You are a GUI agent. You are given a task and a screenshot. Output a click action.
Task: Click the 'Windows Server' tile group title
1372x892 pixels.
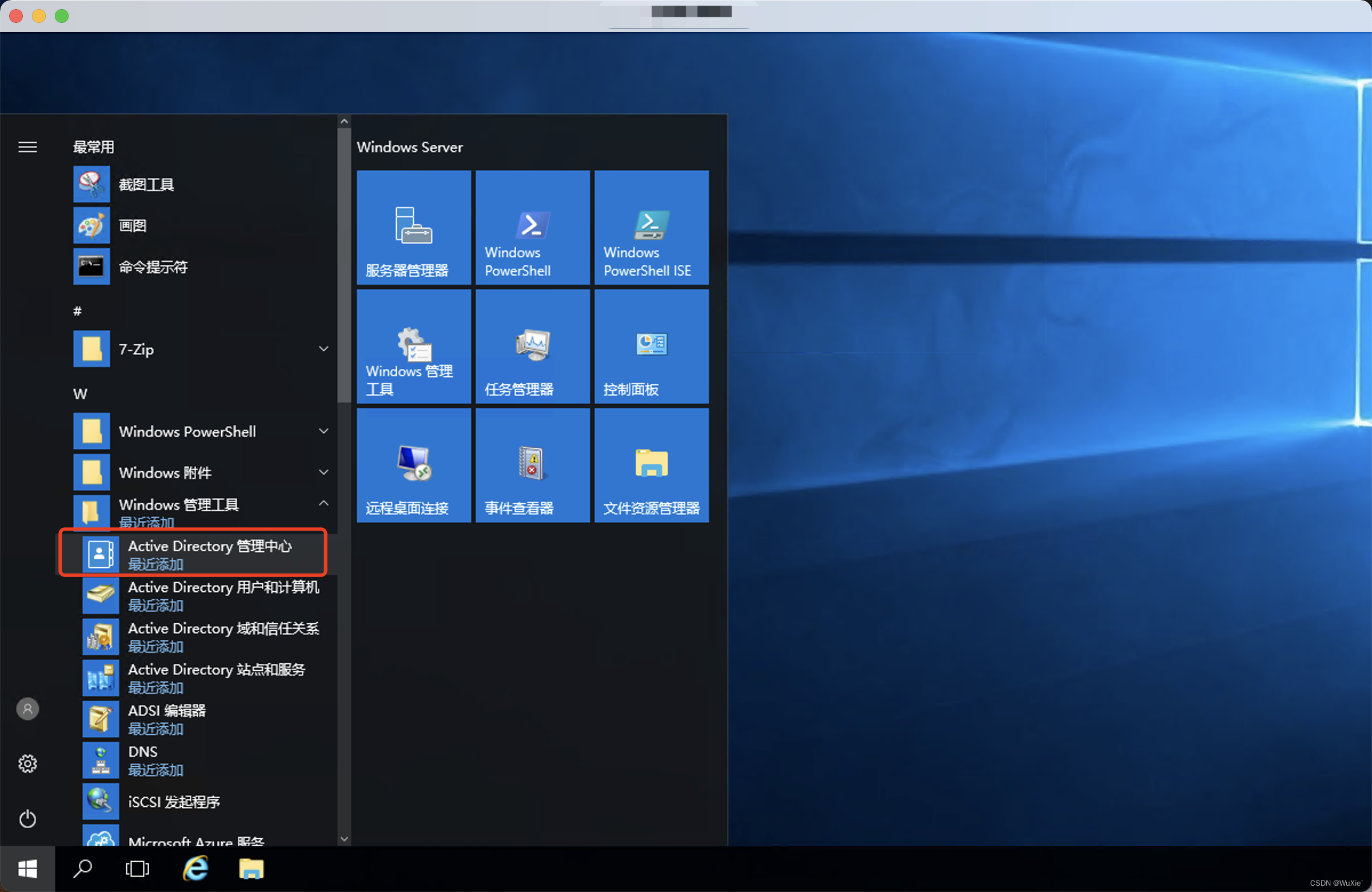pyautogui.click(x=410, y=147)
